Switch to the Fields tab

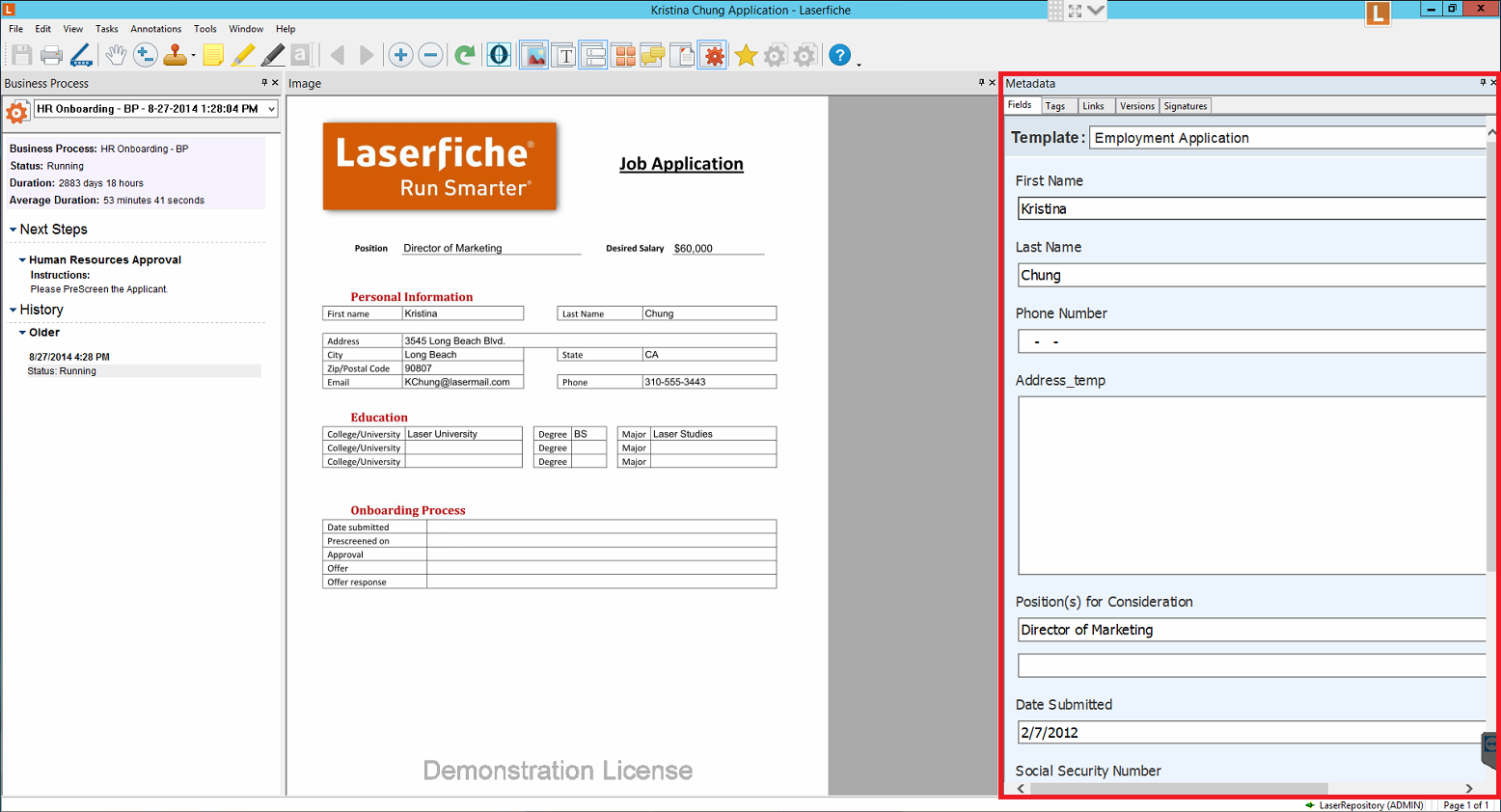pos(1020,105)
